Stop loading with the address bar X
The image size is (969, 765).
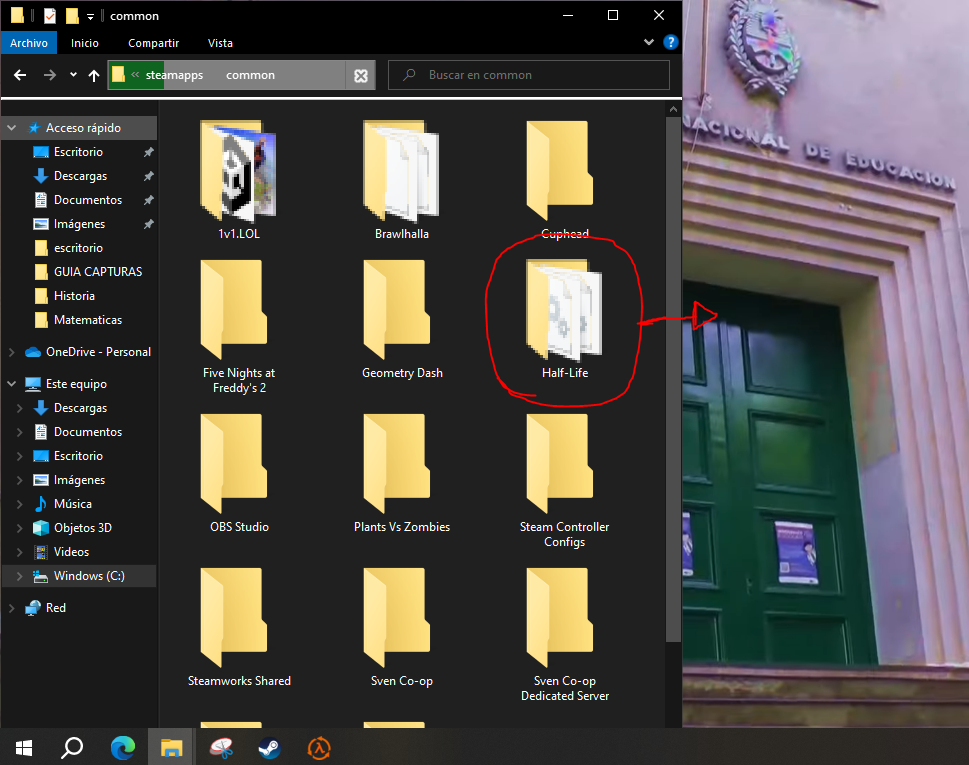point(361,75)
